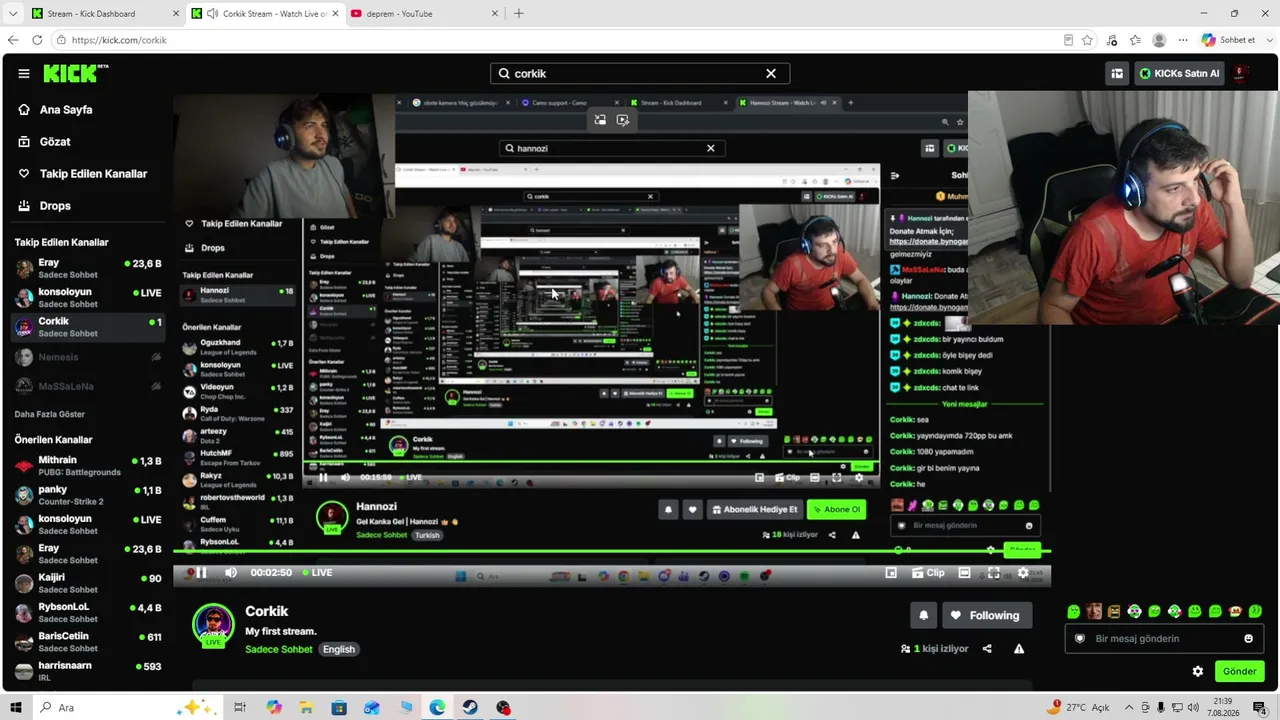The width and height of the screenshot is (1280, 720).
Task: Toggle Following button for Corkik
Action: [985, 615]
